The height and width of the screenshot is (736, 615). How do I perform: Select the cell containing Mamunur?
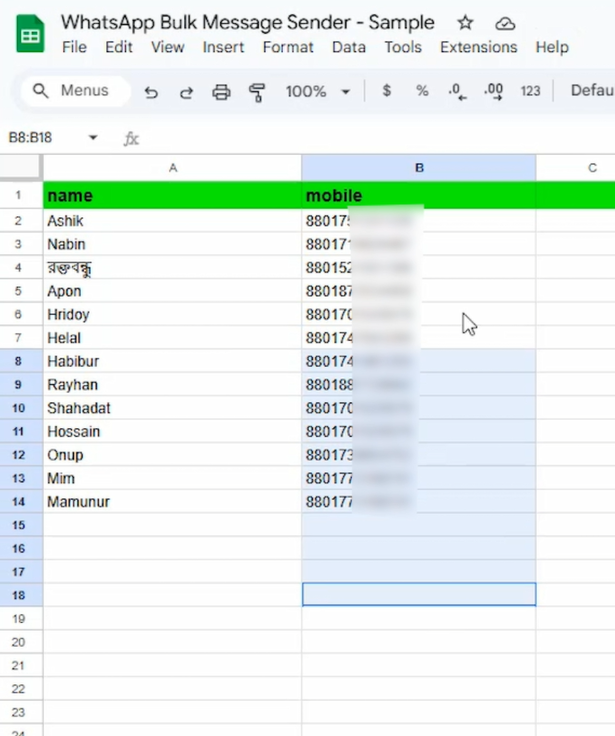coord(172,502)
